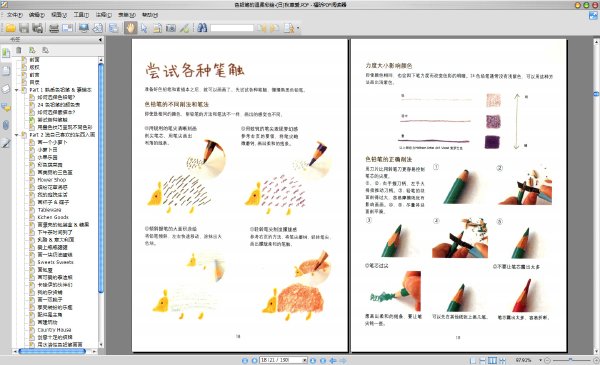This screenshot has width=600, height=365.
Task: Switch to single page view mode
Action: point(473,360)
